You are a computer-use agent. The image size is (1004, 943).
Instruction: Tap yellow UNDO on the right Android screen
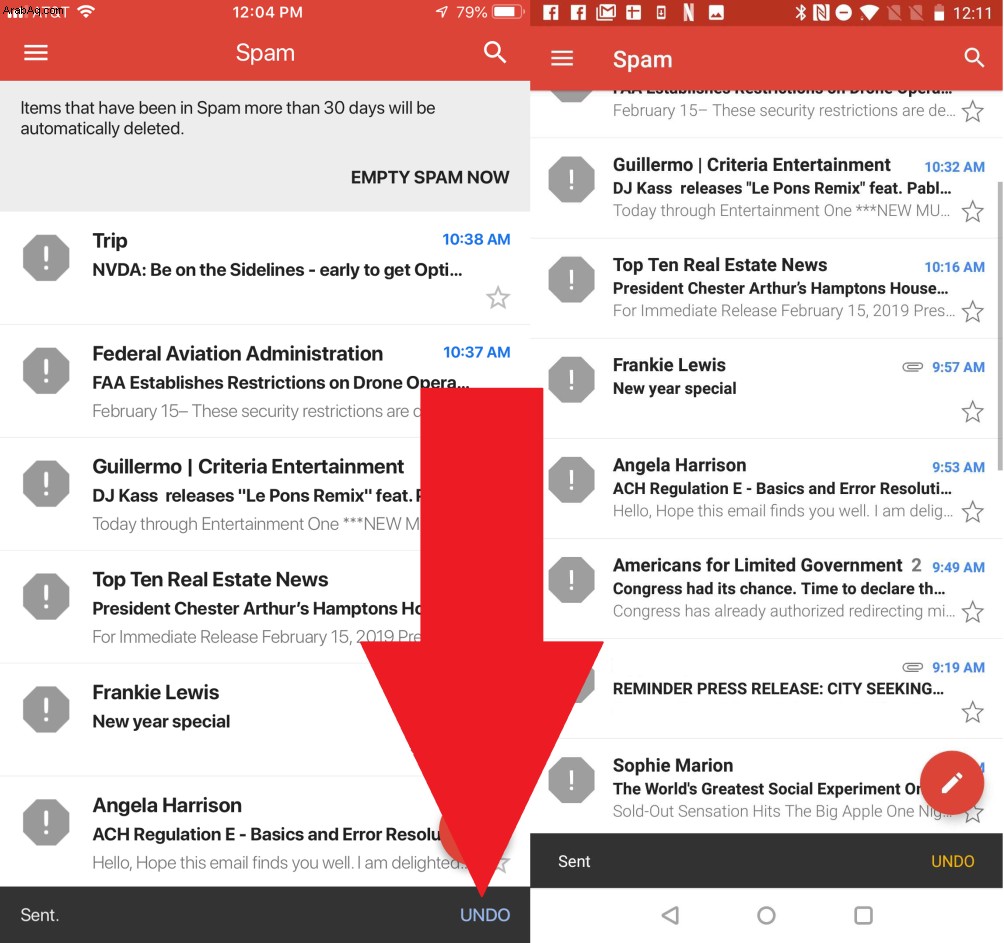click(x=952, y=861)
